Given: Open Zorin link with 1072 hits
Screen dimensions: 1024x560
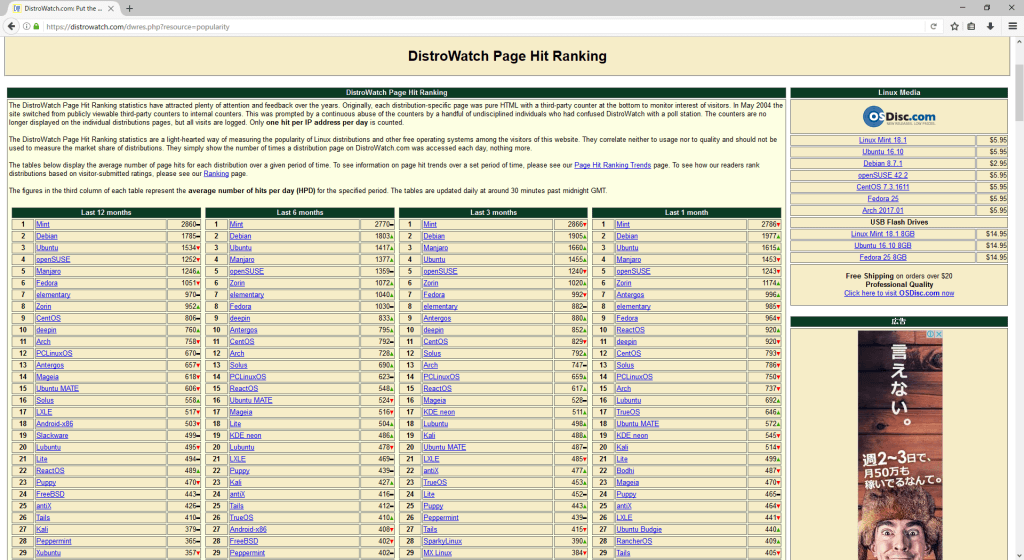Looking at the screenshot, I should point(237,283).
